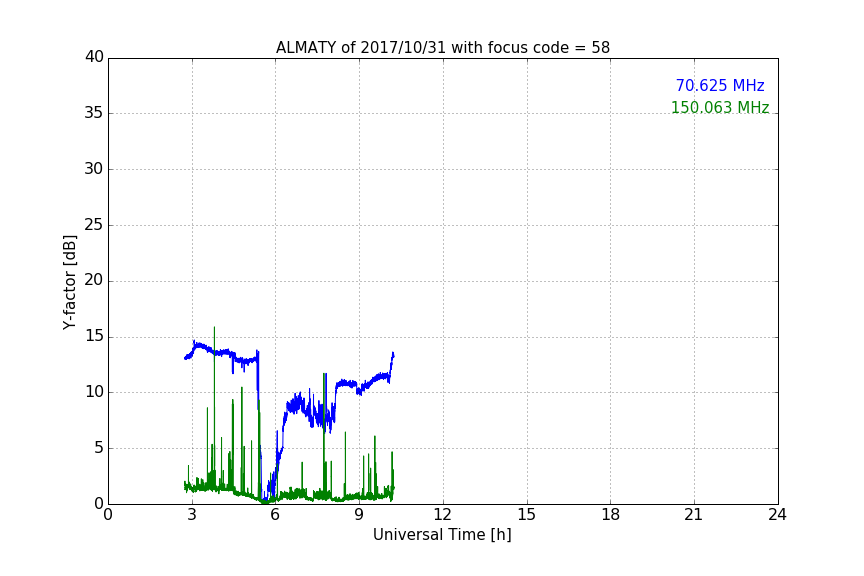The height and width of the screenshot is (576, 864).
Task: Click the x-axis tick label '18'
Action: click(x=611, y=515)
